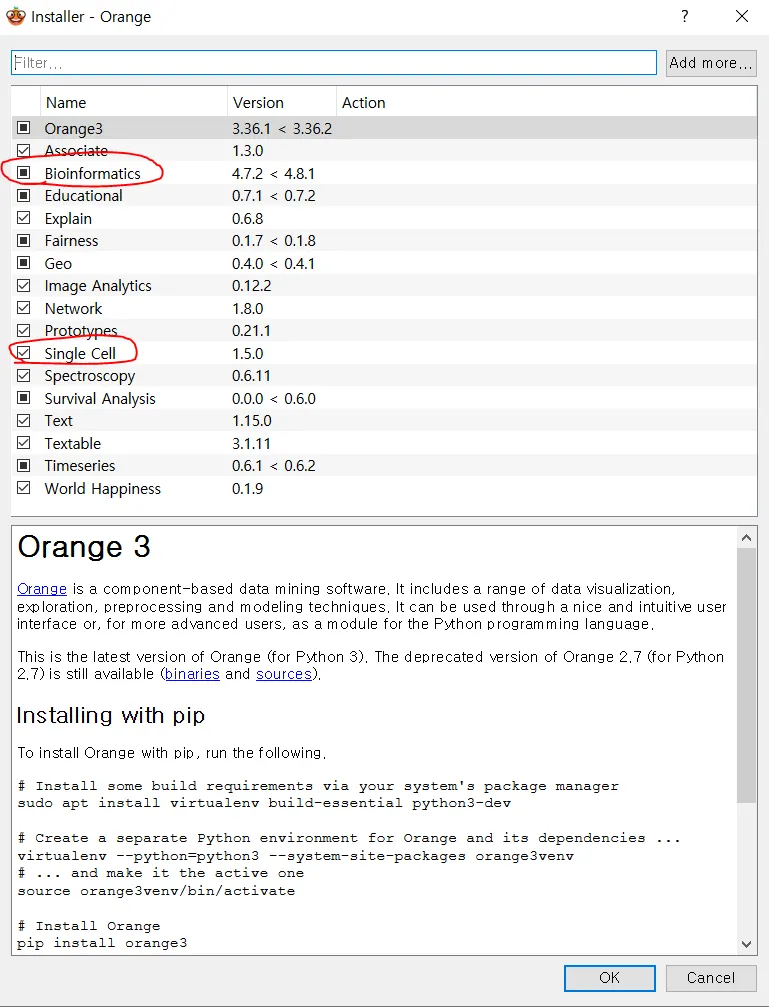Uncheck the Single Cell add-on
This screenshot has width=769, height=1007.
(24, 353)
